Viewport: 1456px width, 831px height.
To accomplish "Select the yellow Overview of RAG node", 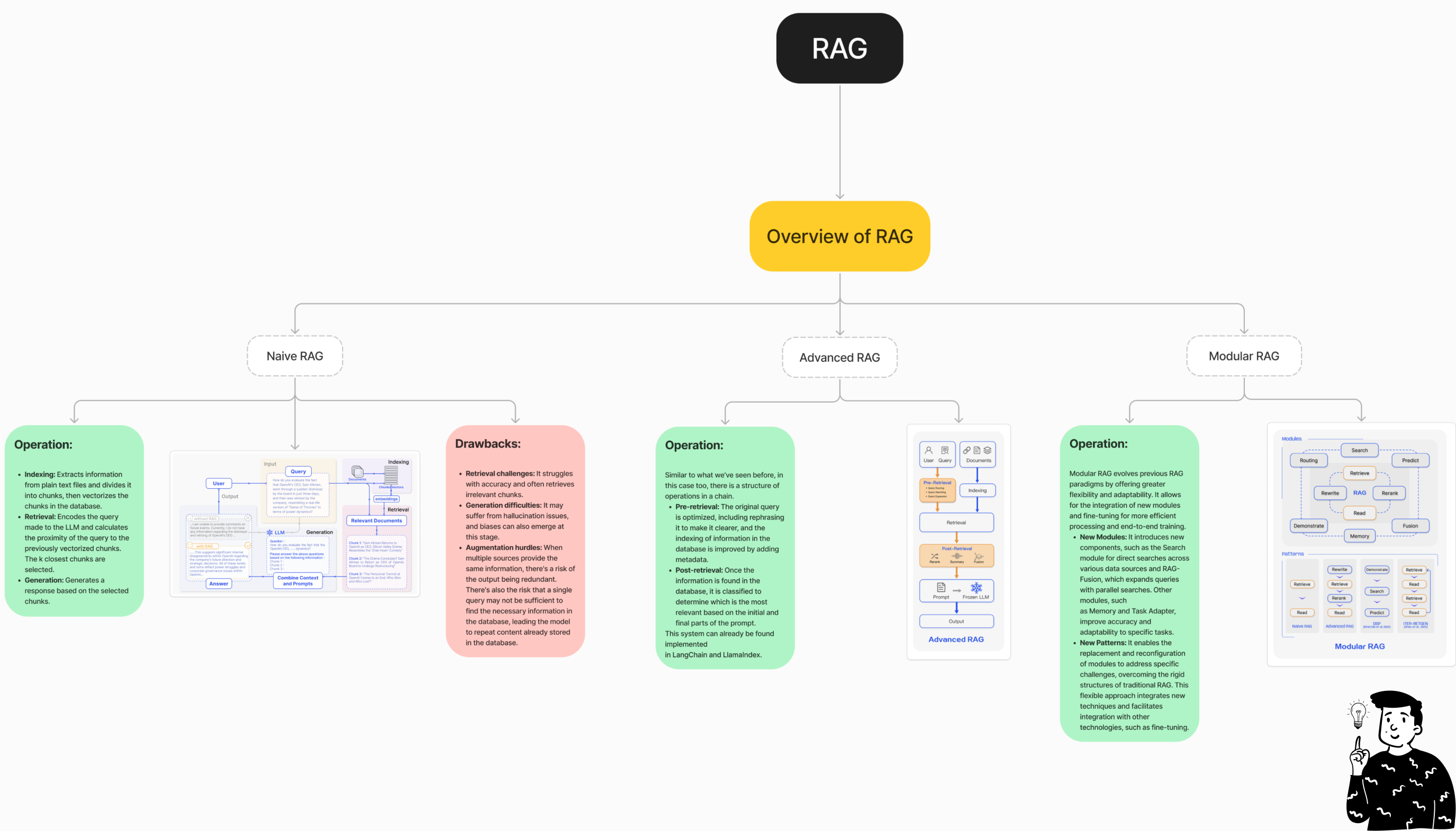I will (839, 236).
